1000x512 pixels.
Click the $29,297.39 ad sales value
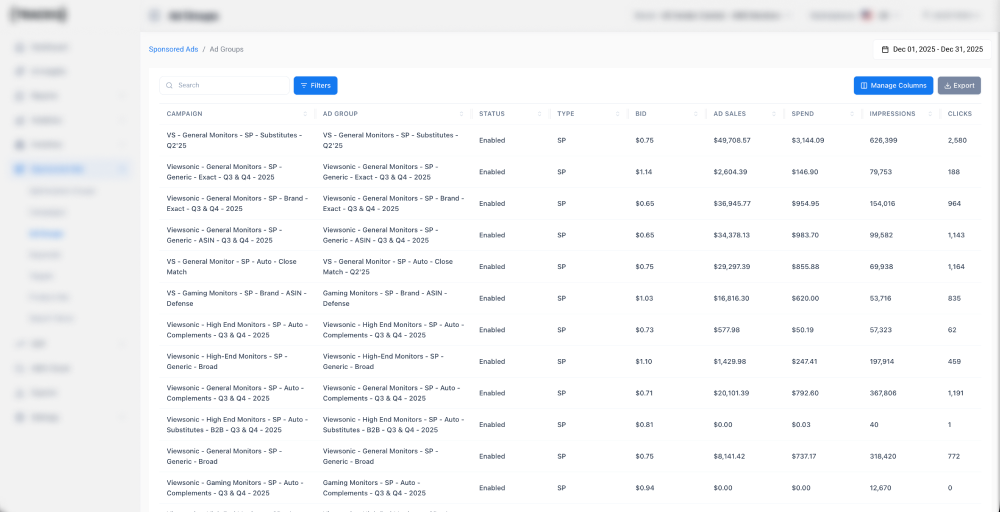[732, 267]
